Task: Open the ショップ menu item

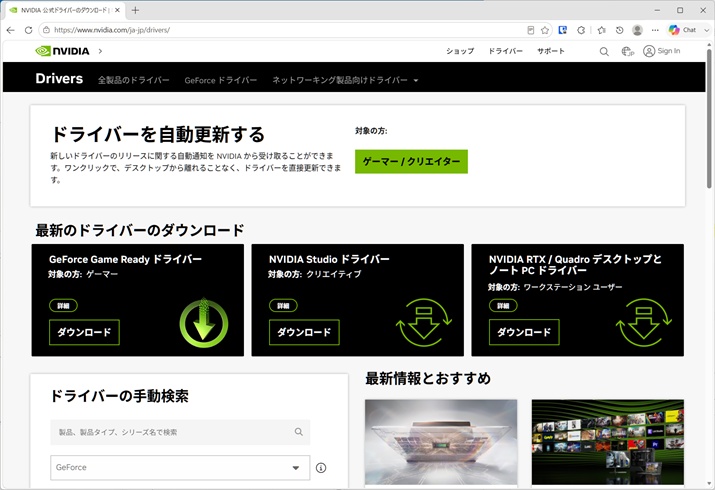Action: point(460,51)
